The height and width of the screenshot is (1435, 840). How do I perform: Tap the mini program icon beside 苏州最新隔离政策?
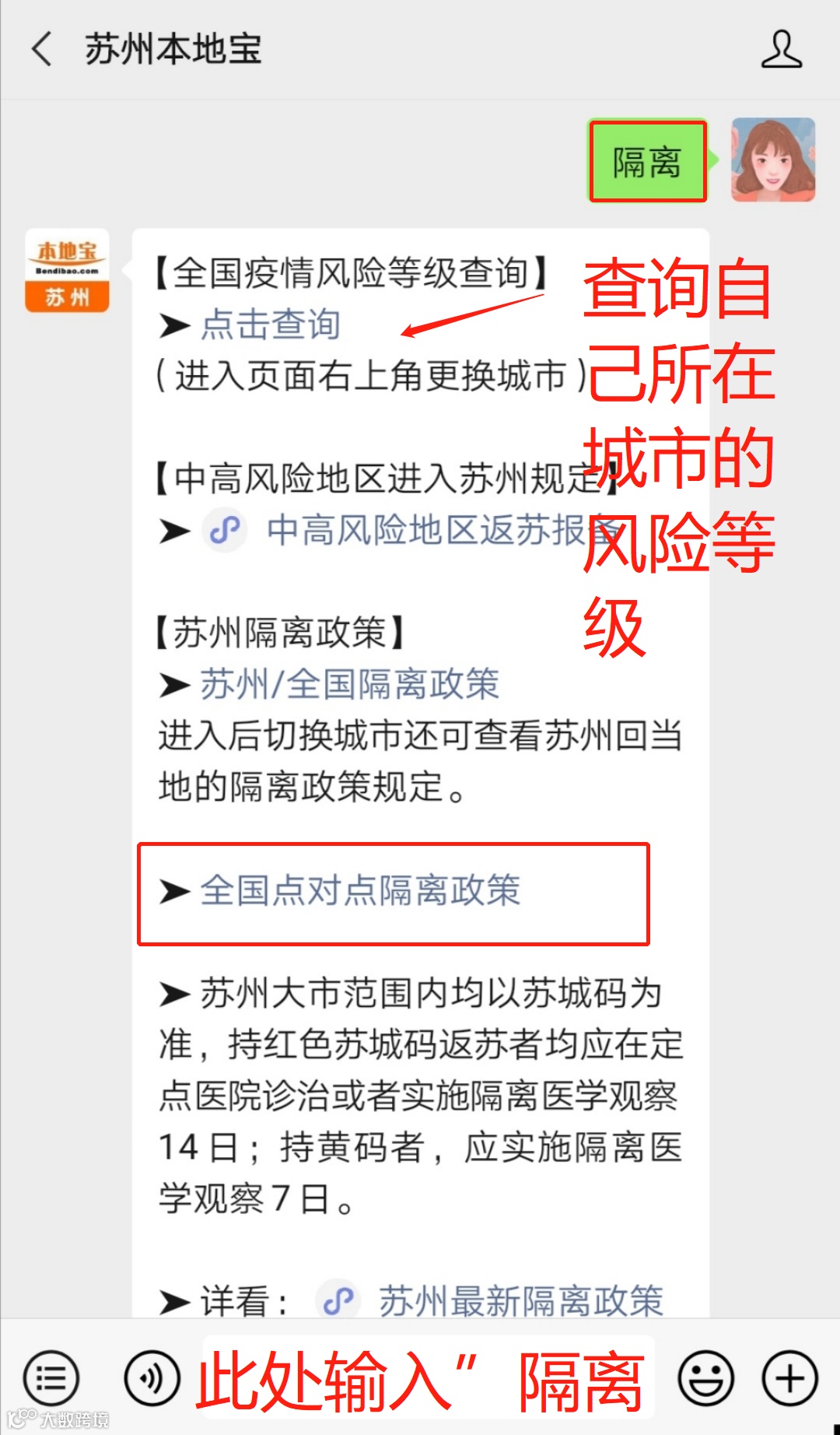(338, 1301)
